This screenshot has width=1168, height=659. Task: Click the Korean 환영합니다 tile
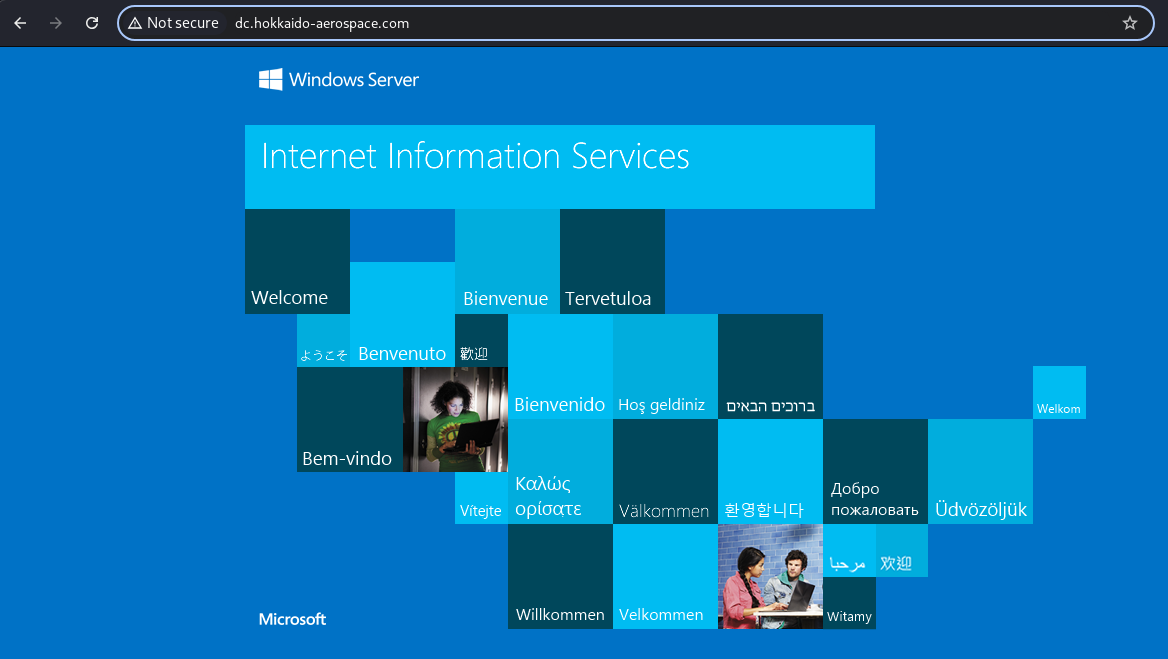pos(770,471)
